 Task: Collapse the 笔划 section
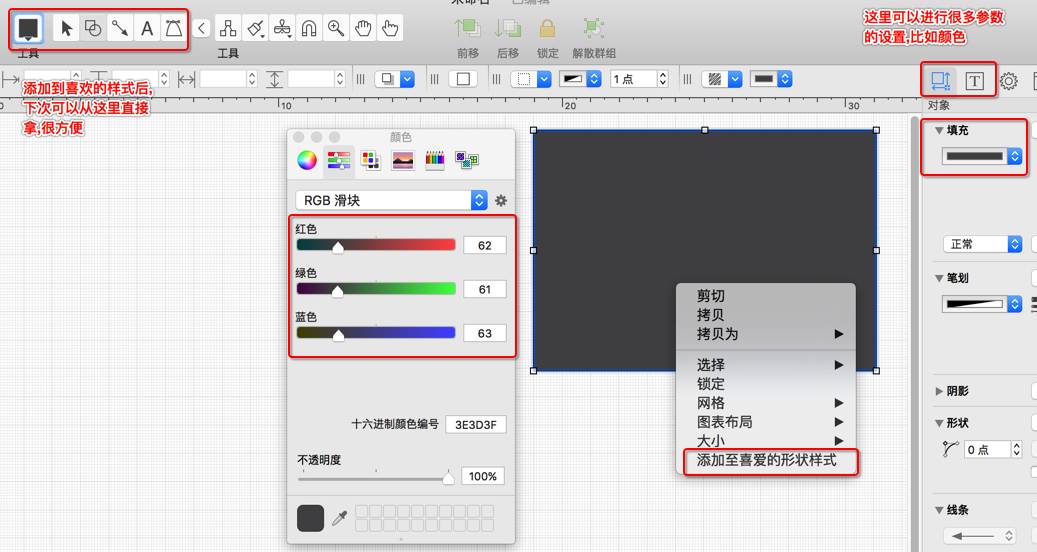click(938, 277)
